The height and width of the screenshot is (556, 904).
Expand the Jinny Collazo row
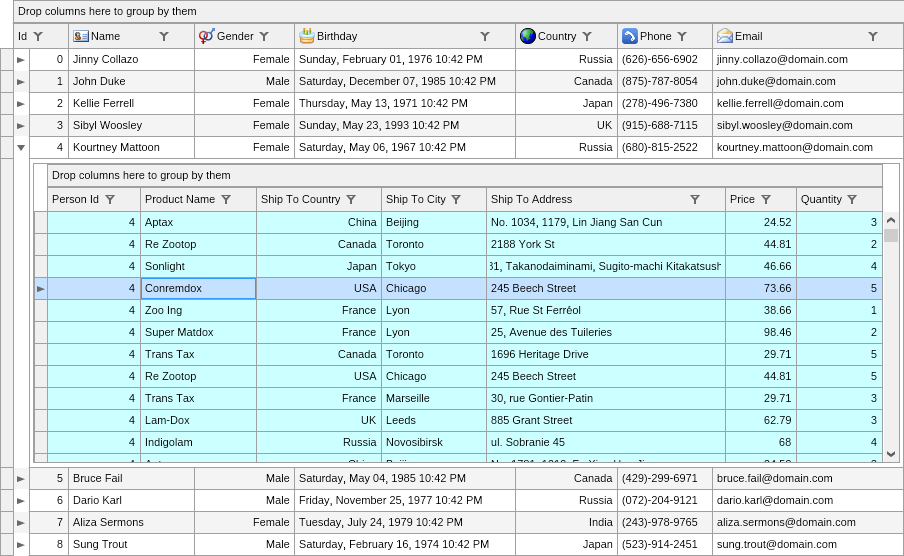click(x=21, y=60)
